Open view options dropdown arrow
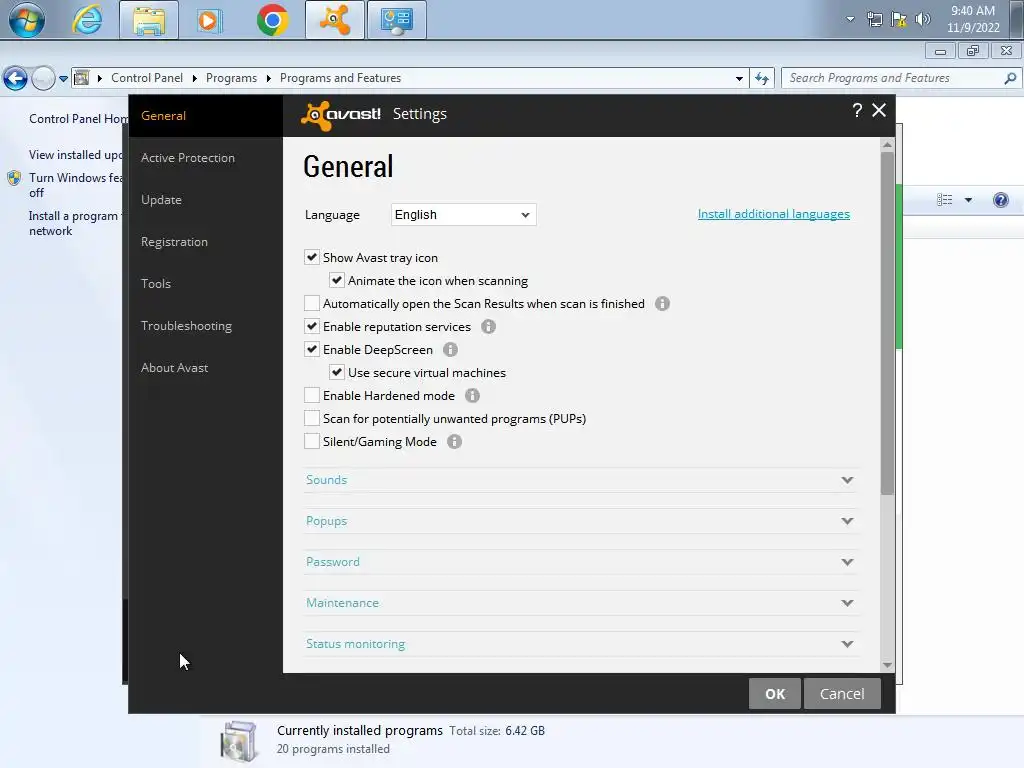 (x=968, y=200)
